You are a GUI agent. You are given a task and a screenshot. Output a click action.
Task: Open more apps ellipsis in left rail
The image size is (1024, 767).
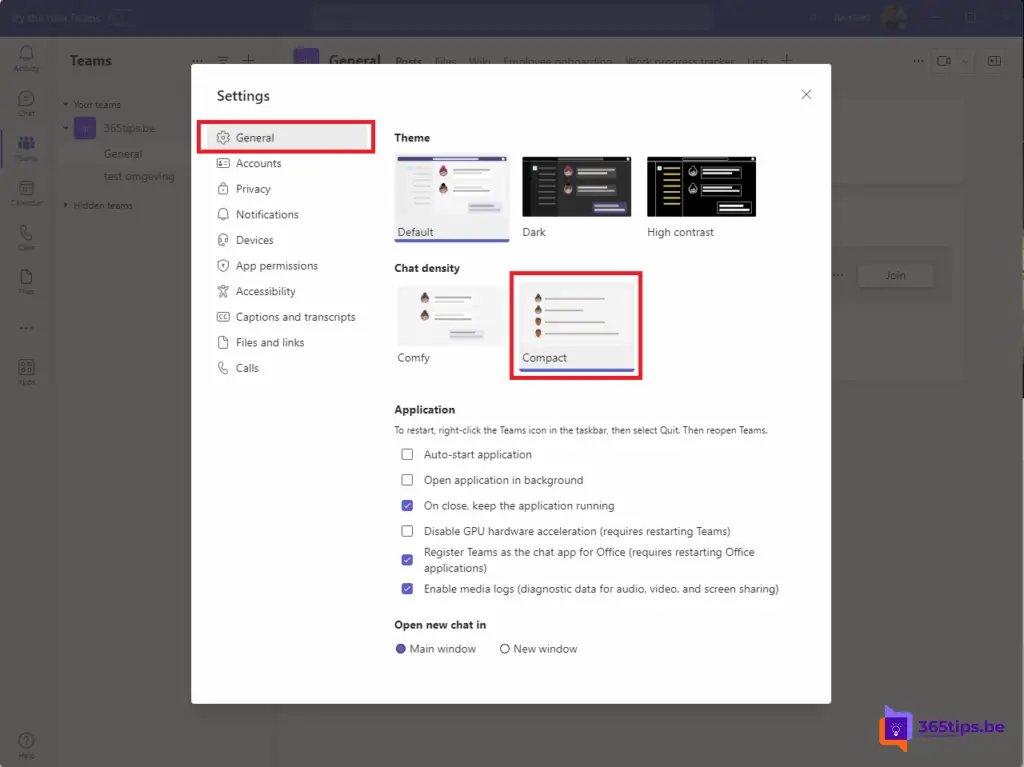[26, 328]
